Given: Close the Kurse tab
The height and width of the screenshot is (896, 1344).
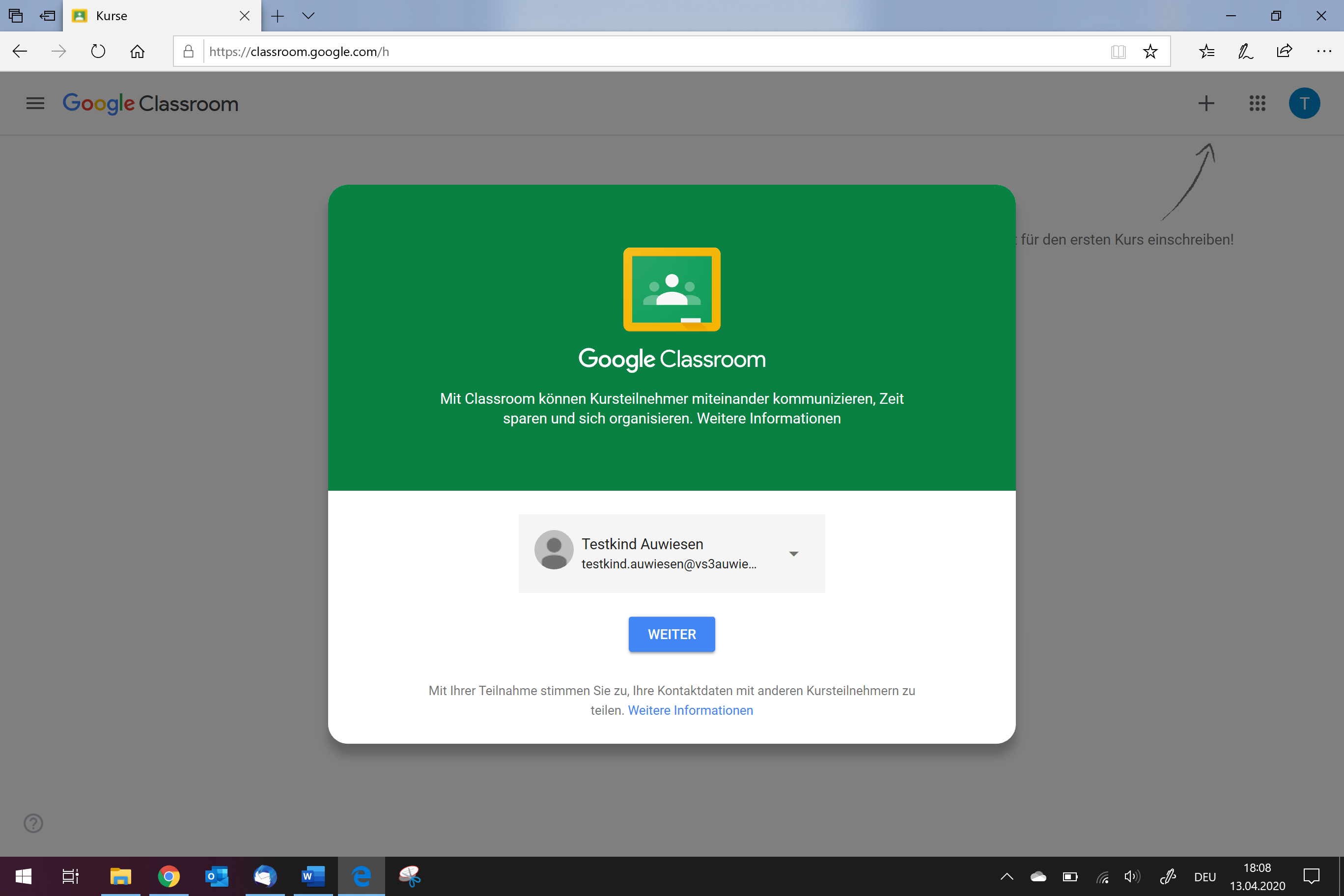Looking at the screenshot, I should [245, 16].
